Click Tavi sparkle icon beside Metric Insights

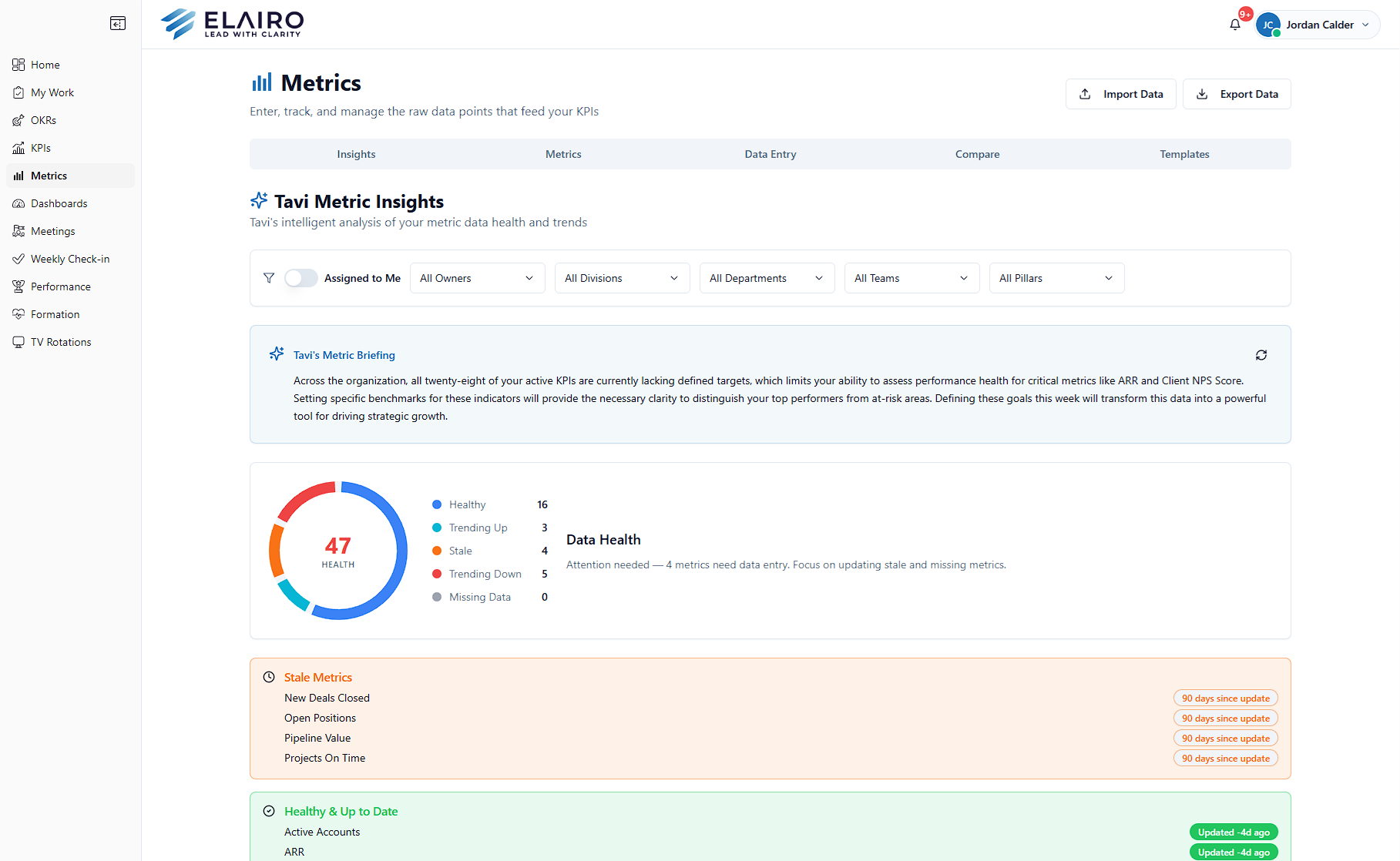click(259, 201)
